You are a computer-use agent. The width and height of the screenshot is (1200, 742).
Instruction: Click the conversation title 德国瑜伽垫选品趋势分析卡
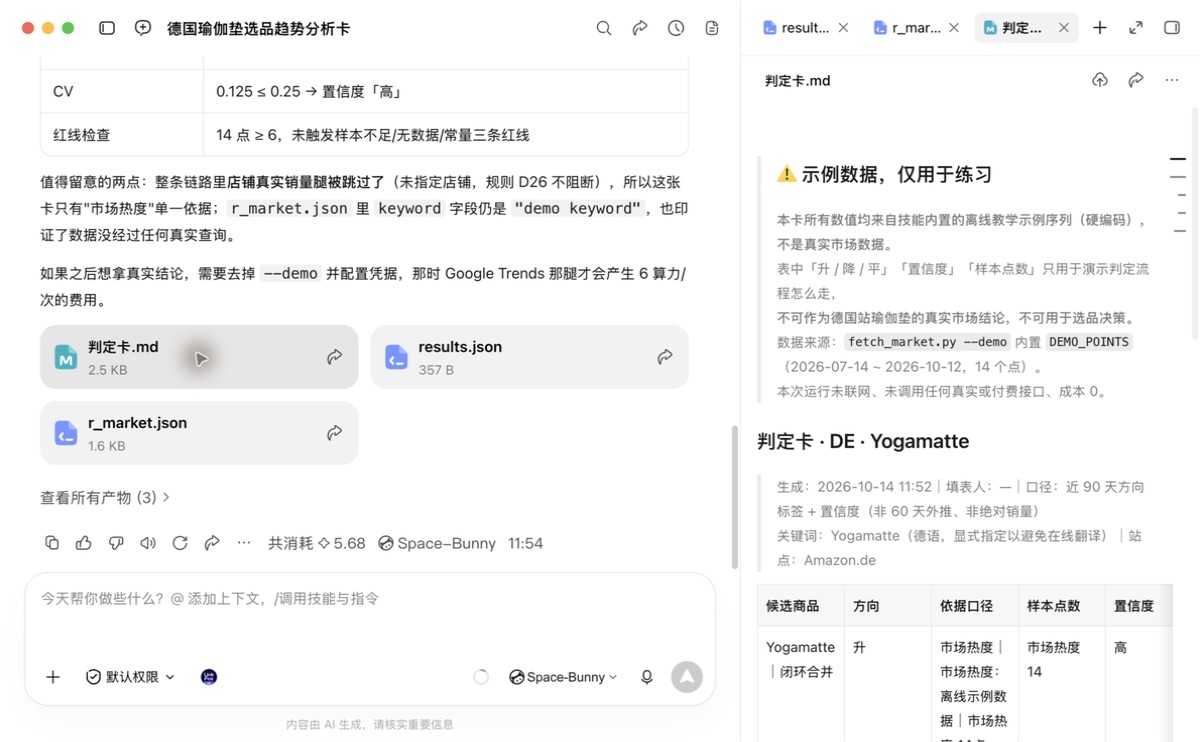[258, 28]
